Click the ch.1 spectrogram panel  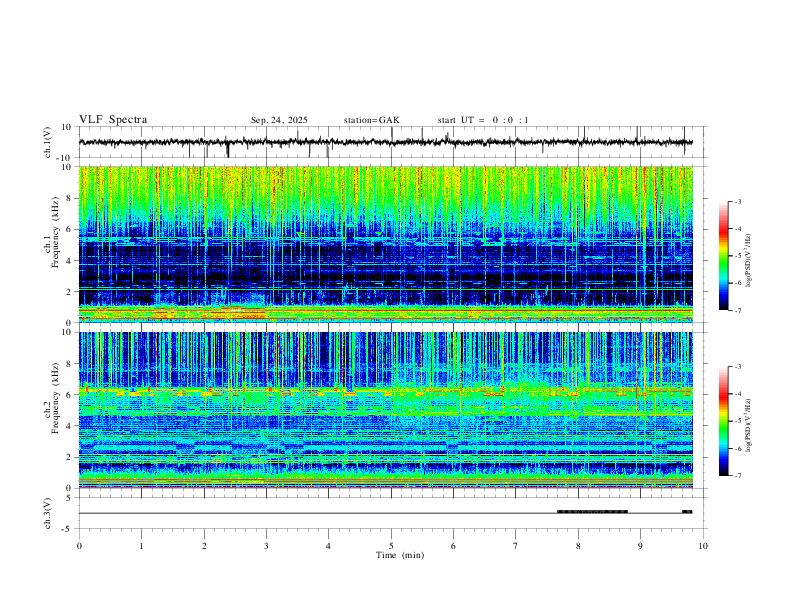[385, 244]
